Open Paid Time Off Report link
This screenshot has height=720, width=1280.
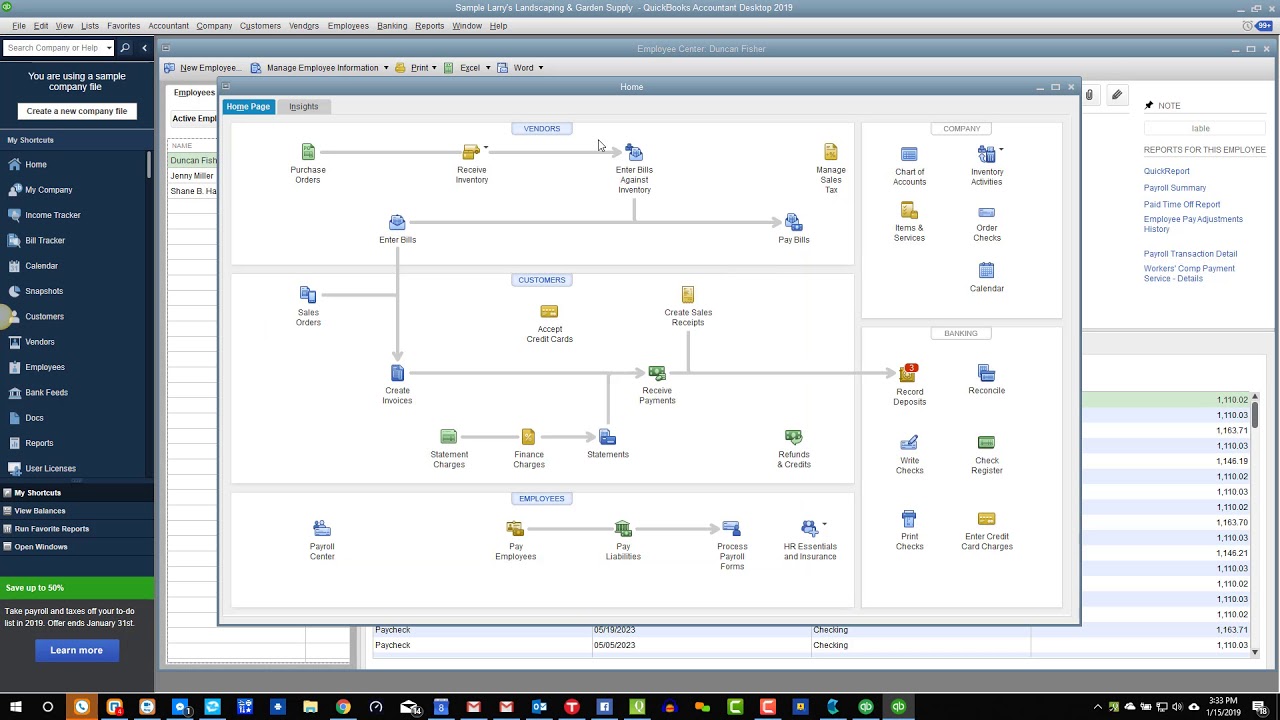(1182, 204)
